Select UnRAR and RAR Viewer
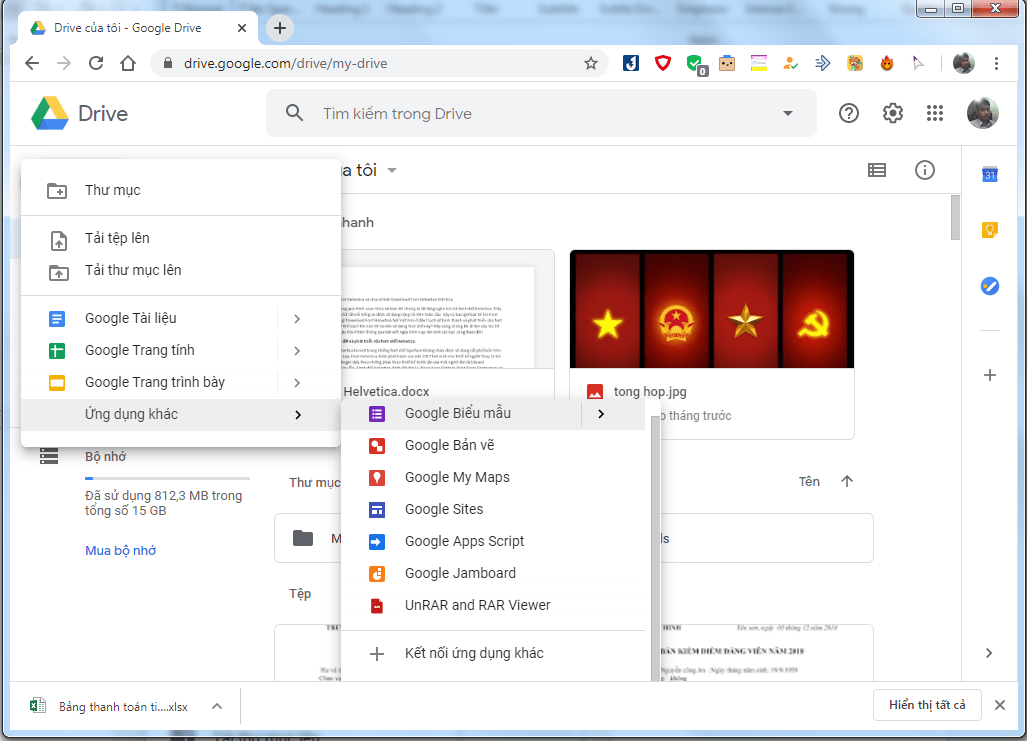 point(493,606)
